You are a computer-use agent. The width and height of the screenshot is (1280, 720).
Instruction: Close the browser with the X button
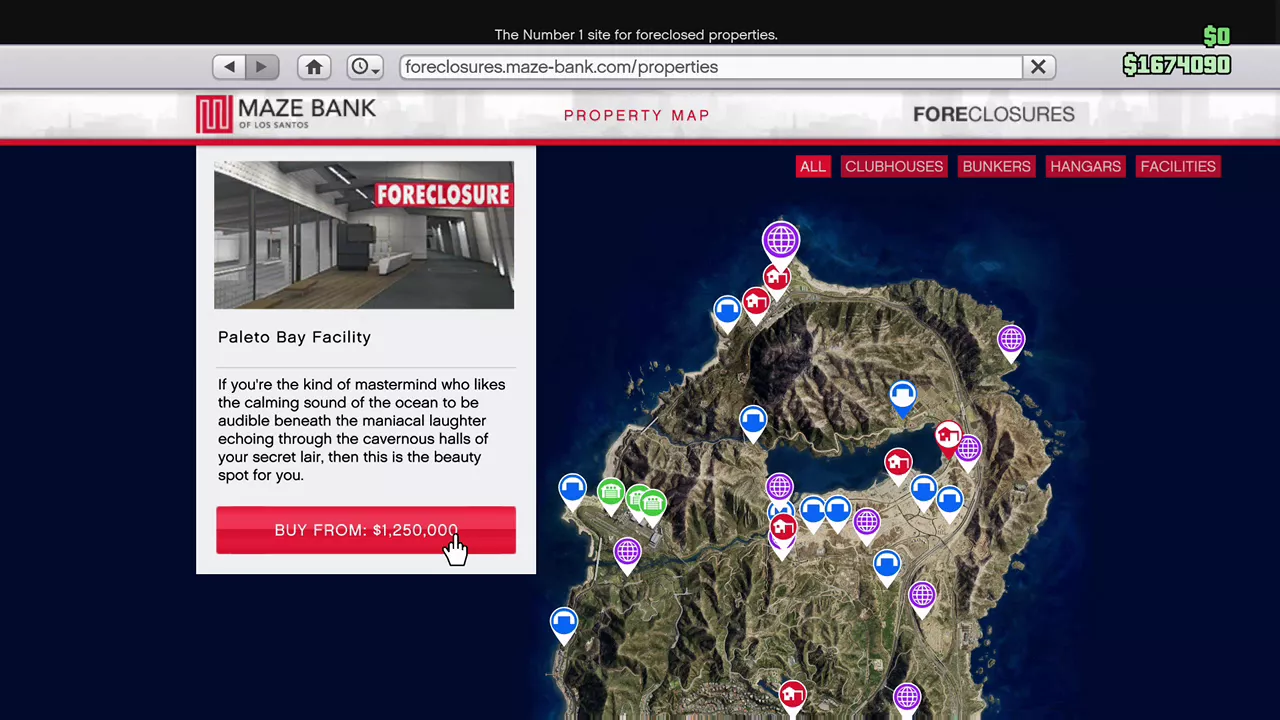pyautogui.click(x=1038, y=67)
